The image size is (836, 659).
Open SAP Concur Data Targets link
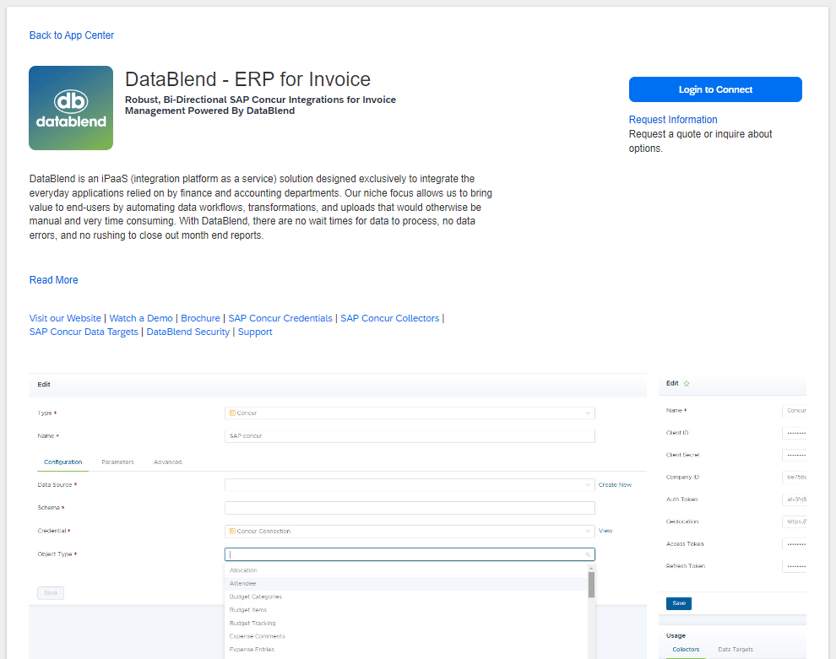tap(84, 332)
